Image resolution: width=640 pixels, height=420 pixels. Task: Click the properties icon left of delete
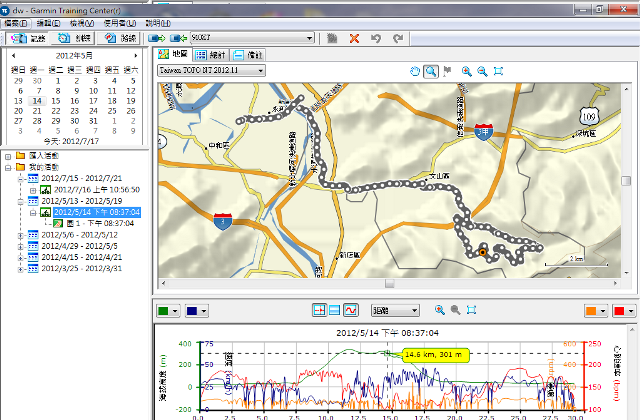point(332,38)
